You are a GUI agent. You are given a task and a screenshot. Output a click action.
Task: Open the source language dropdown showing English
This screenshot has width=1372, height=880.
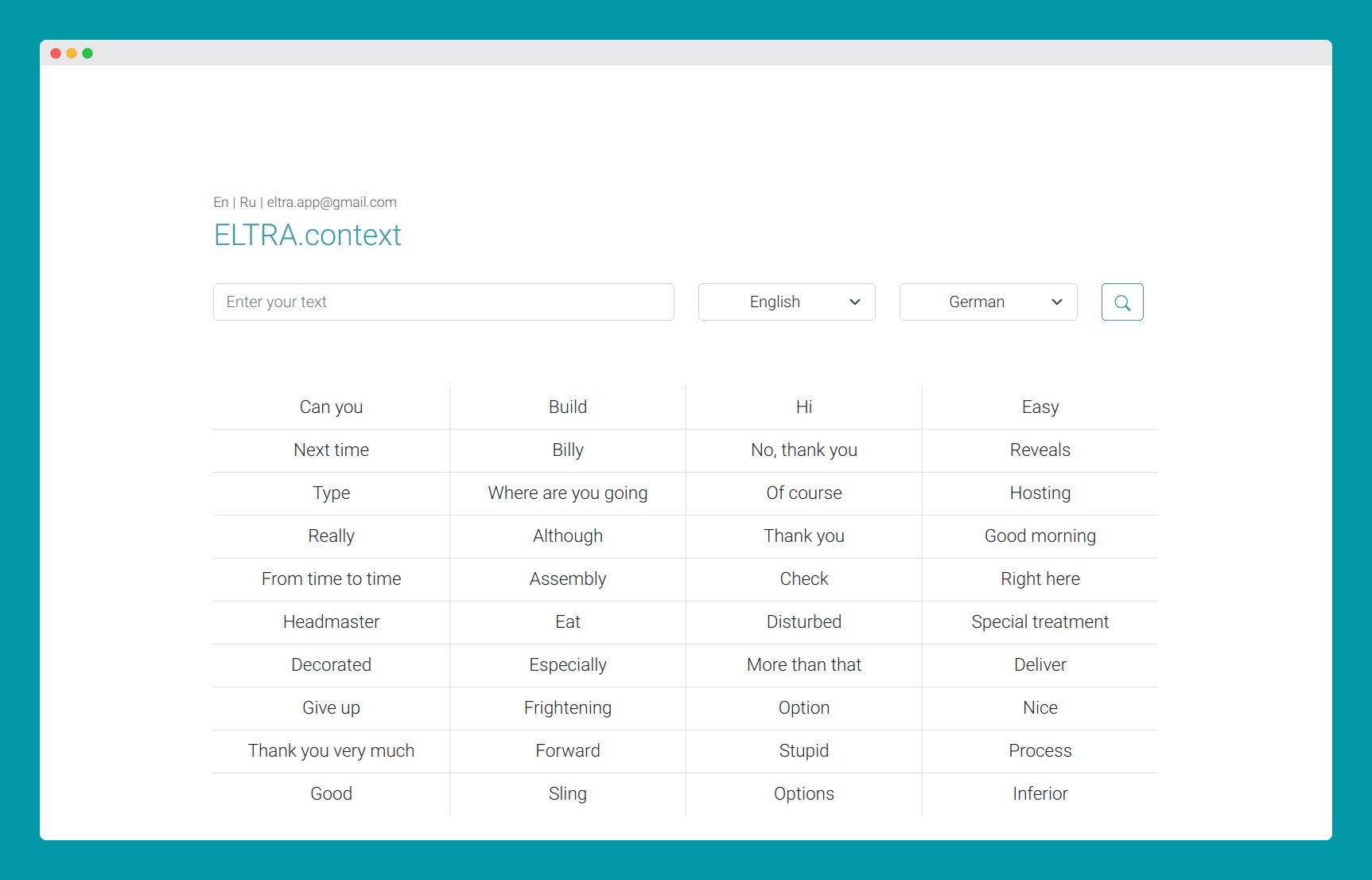tap(786, 302)
